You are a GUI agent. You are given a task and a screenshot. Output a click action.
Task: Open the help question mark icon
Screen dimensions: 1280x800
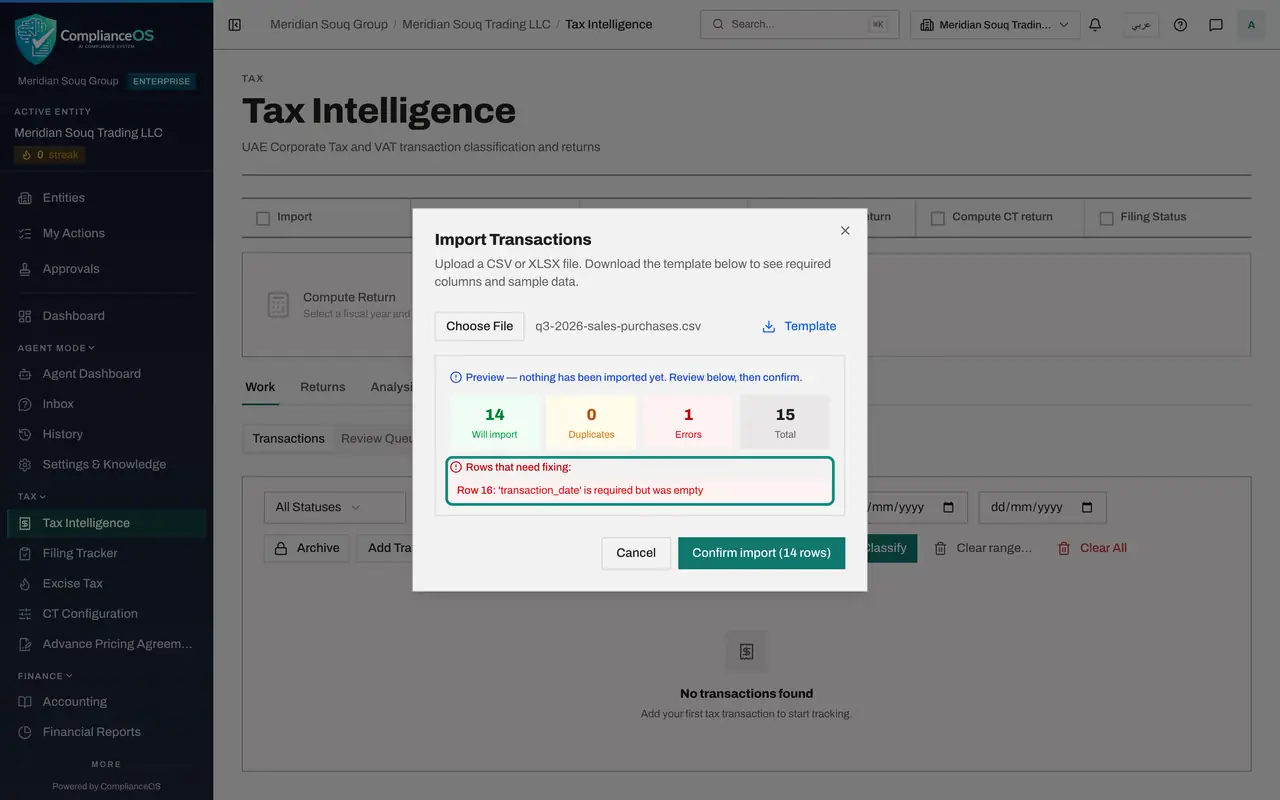pos(1180,25)
